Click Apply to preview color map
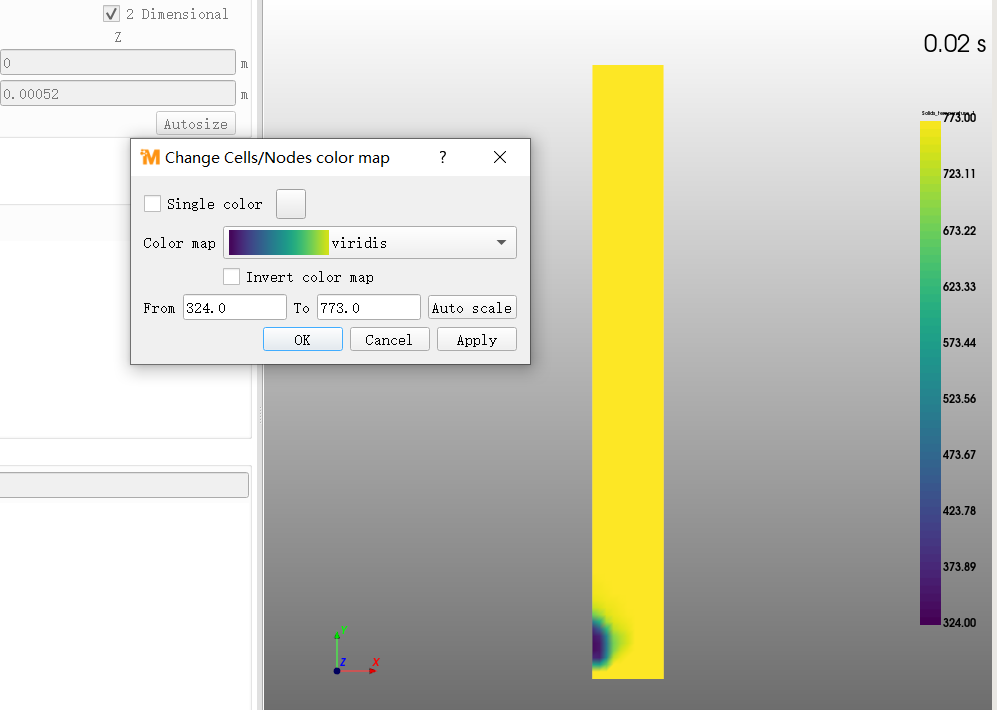Viewport: 997px width, 710px height. (x=476, y=340)
